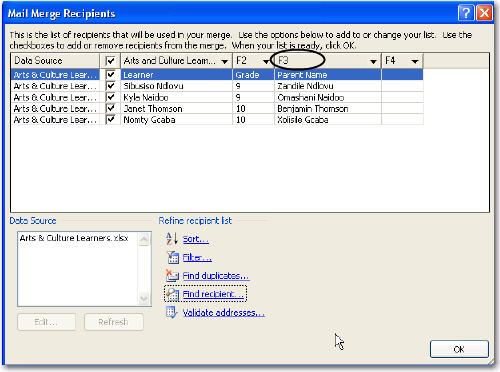Click the Xolisile Gcaba parent cell

(x=328, y=119)
